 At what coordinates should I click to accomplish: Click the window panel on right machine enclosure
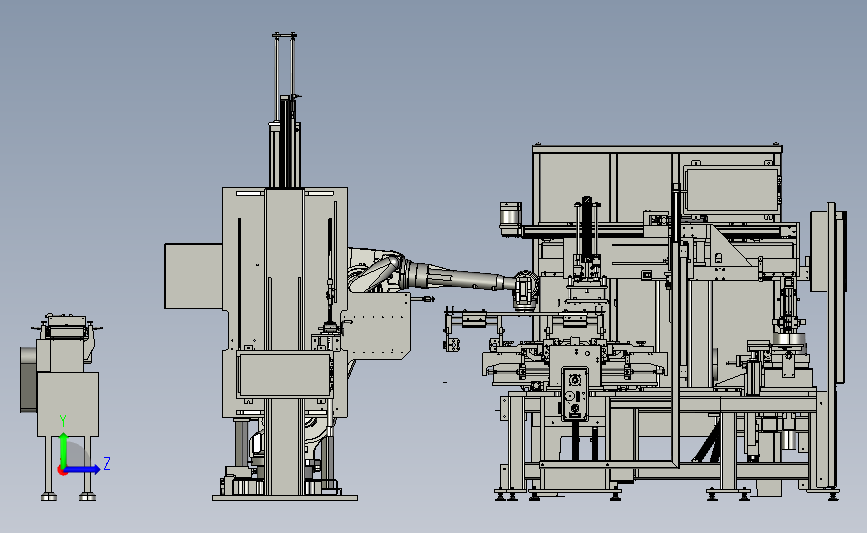tap(732, 190)
